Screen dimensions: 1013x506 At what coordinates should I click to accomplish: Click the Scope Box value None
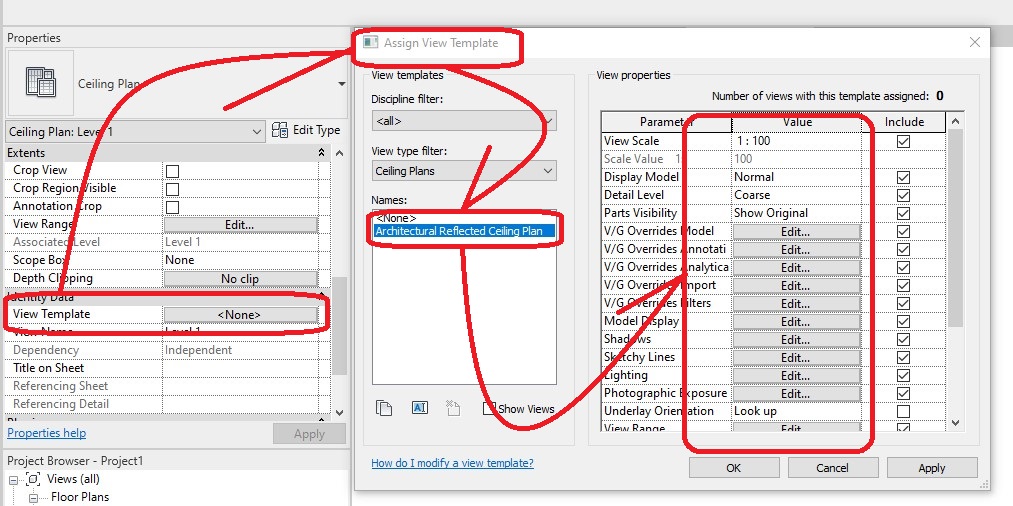coord(240,260)
